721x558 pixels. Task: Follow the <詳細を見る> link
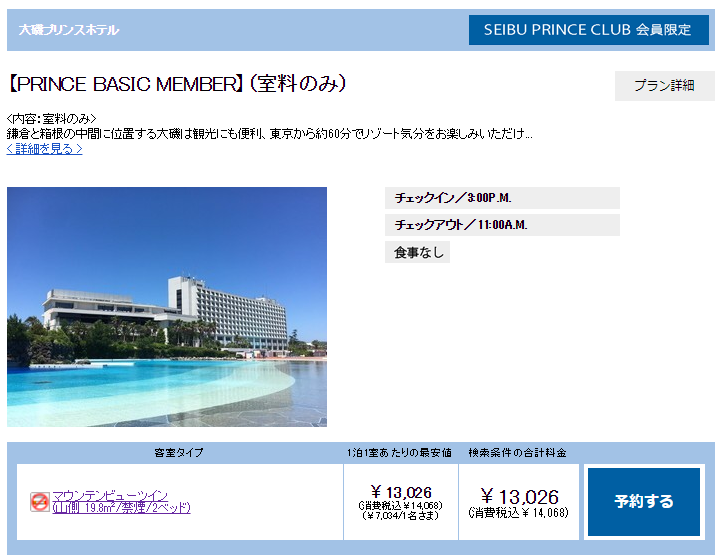click(45, 148)
